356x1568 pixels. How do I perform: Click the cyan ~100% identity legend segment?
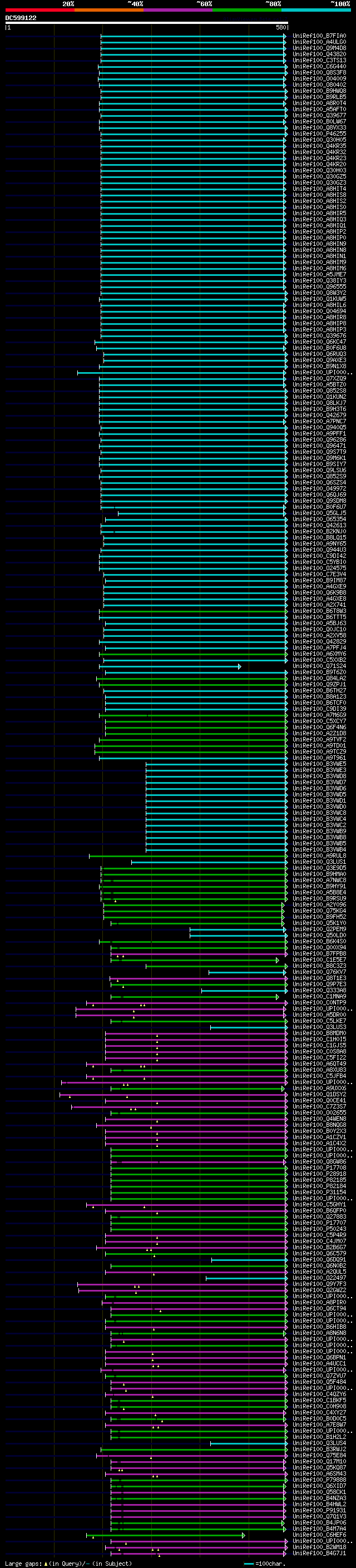pyautogui.click(x=316, y=11)
